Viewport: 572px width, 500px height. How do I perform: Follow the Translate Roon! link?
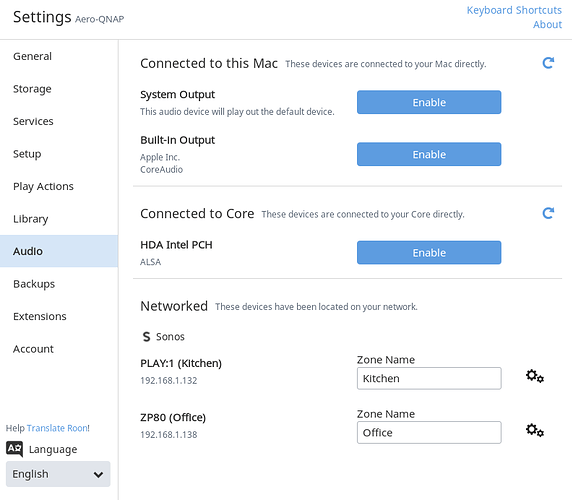pos(58,428)
